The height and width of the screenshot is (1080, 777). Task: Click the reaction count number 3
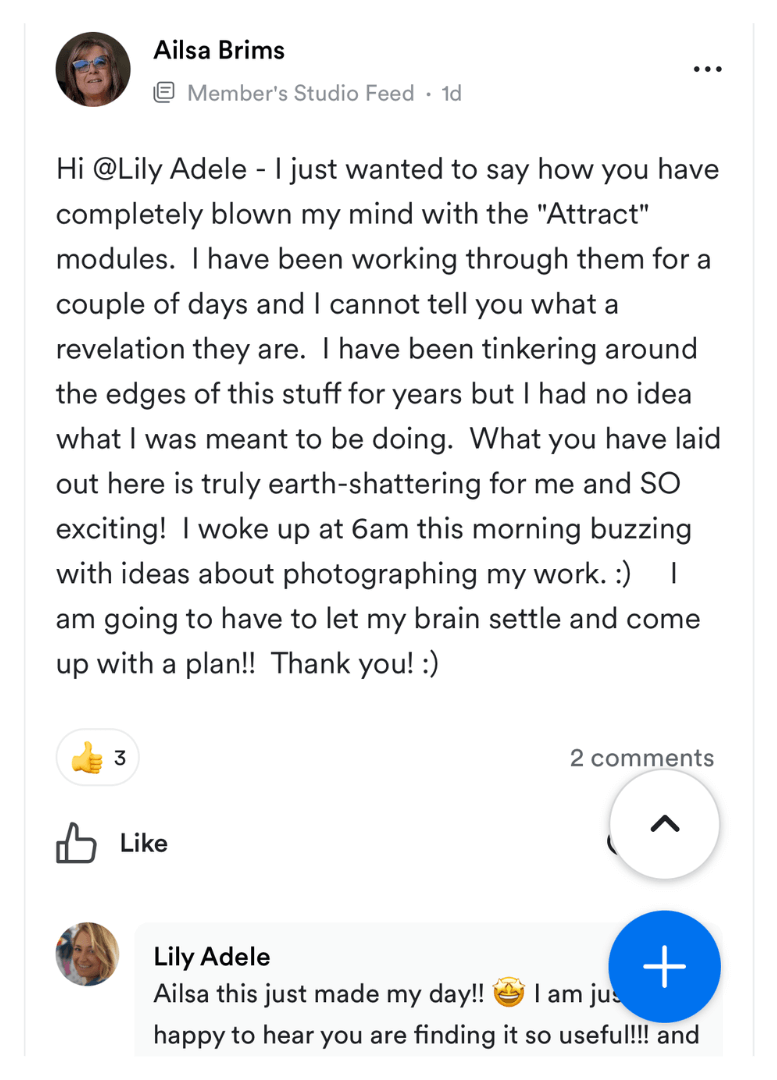(120, 759)
